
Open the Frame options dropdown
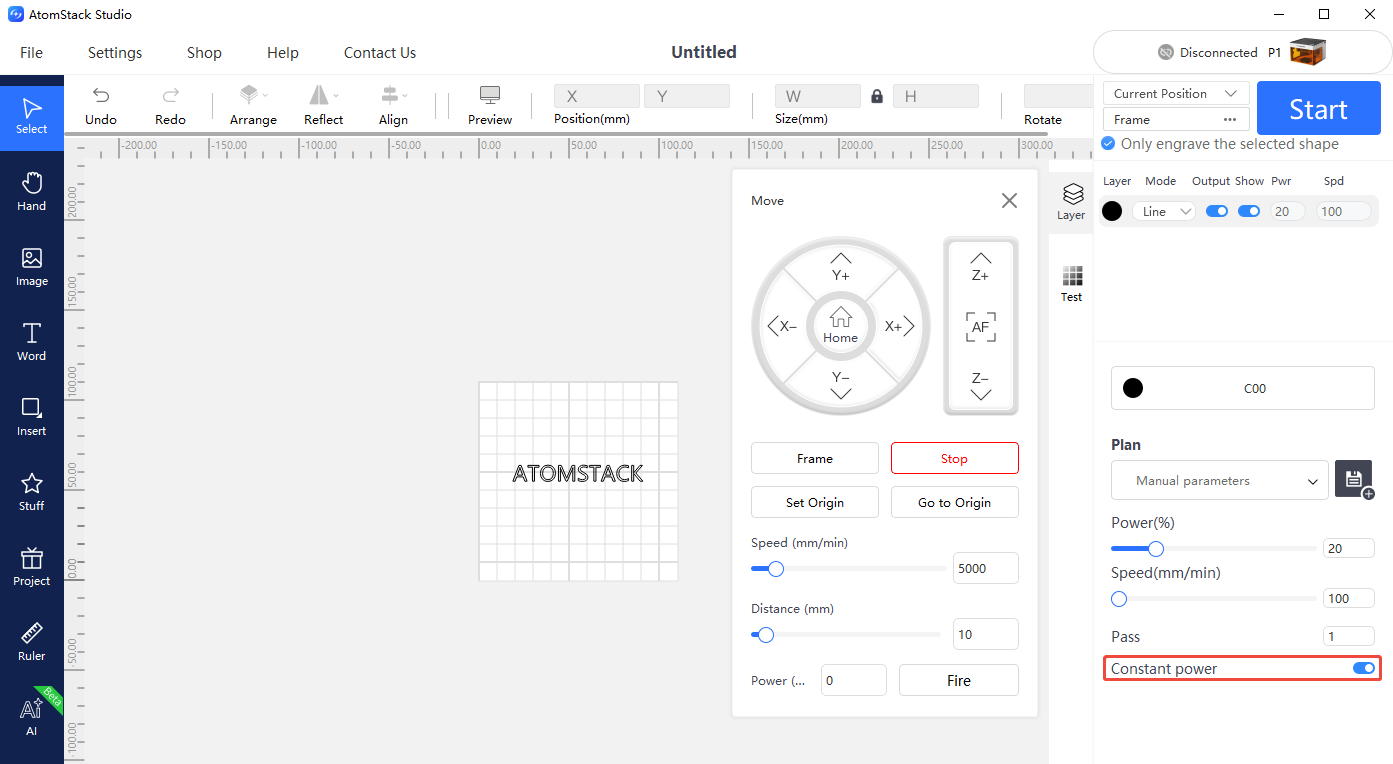(x=1176, y=119)
